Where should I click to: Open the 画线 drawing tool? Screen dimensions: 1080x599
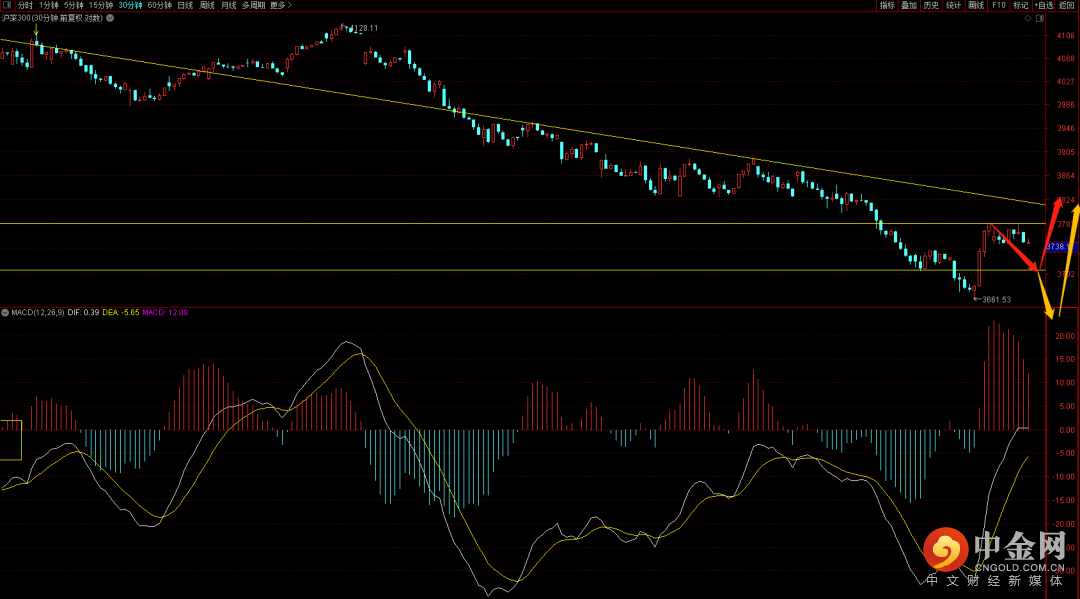[x=976, y=5]
